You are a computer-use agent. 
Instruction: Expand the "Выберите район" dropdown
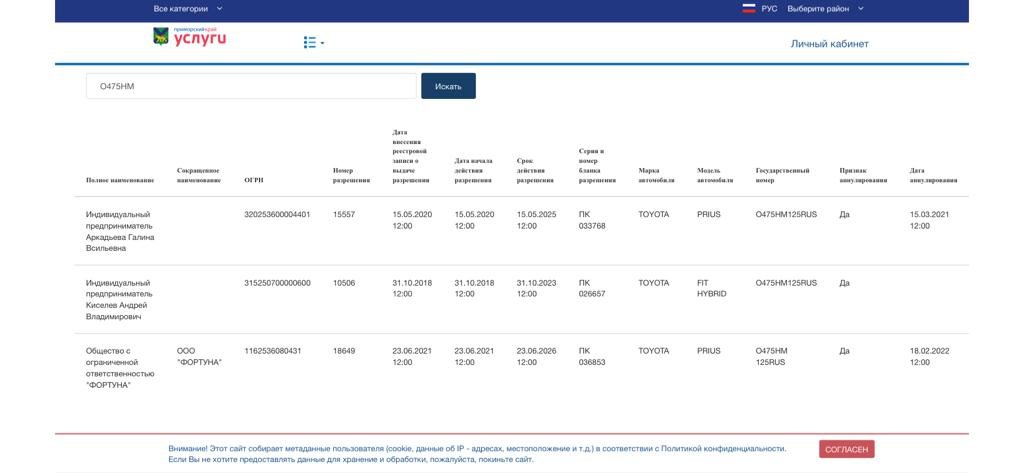[x=825, y=9]
